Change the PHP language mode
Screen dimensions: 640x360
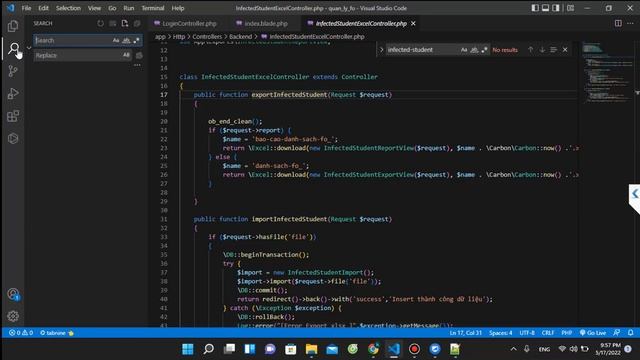tap(567, 333)
